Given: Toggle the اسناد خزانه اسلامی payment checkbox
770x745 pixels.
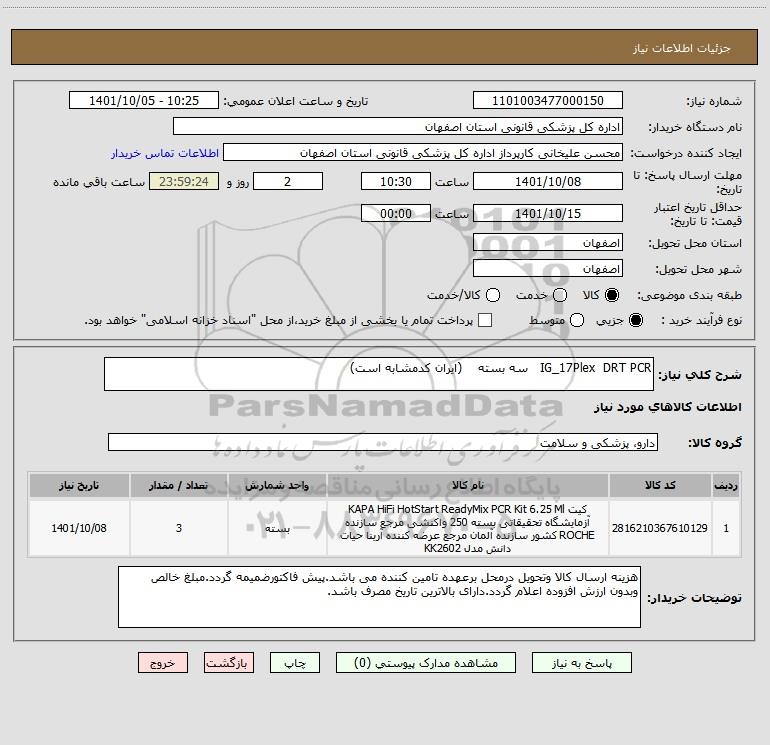Looking at the screenshot, I should pyautogui.click(x=485, y=320).
